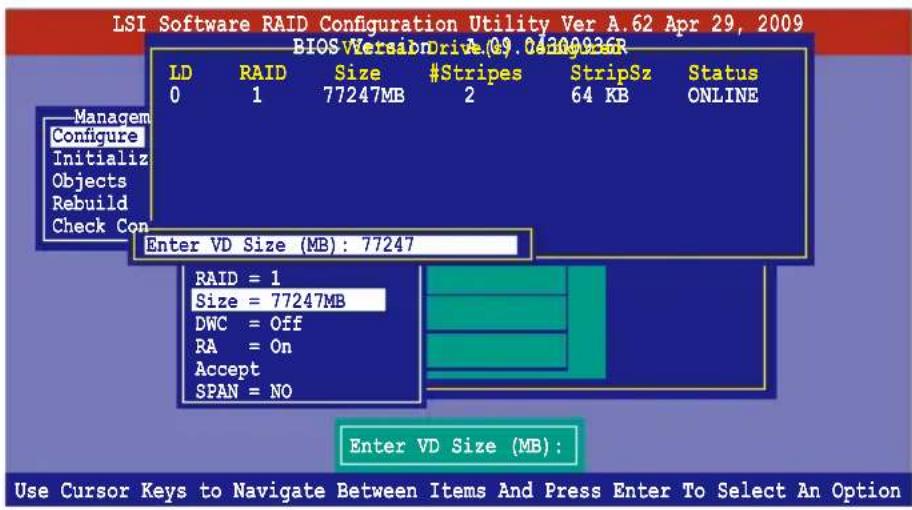The image size is (912, 510).
Task: Click the Enter VD Size input field
Action: click(330, 245)
